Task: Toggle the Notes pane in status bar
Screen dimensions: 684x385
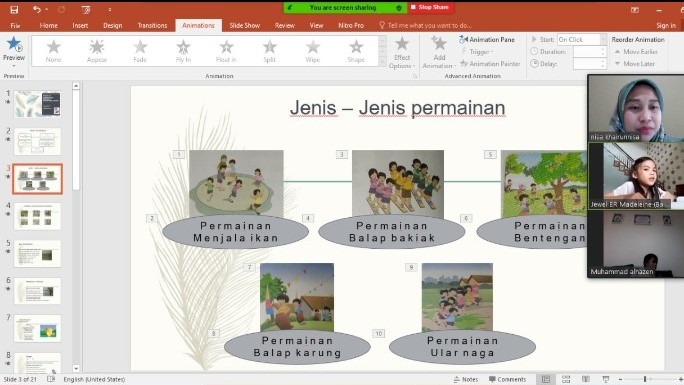Action: pyautogui.click(x=466, y=379)
